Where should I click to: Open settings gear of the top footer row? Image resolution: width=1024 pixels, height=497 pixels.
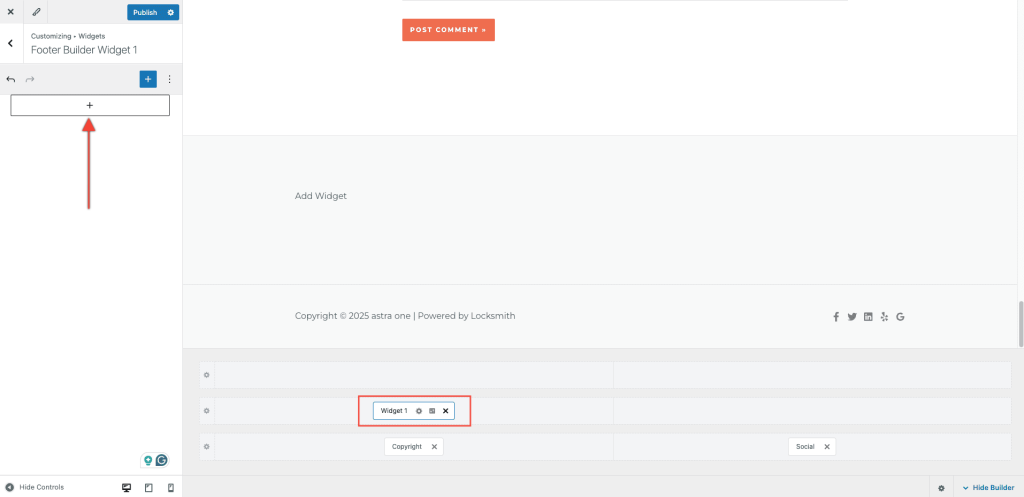click(x=206, y=375)
